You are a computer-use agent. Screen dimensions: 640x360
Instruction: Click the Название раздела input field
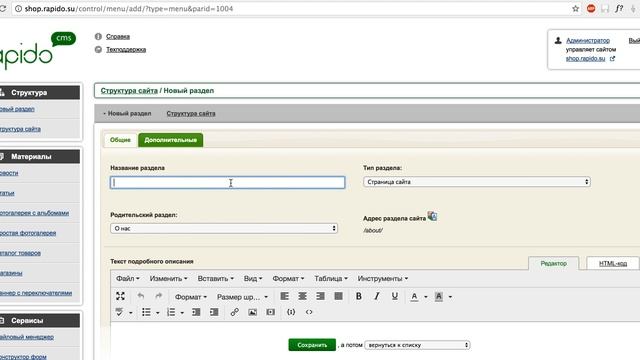[227, 182]
